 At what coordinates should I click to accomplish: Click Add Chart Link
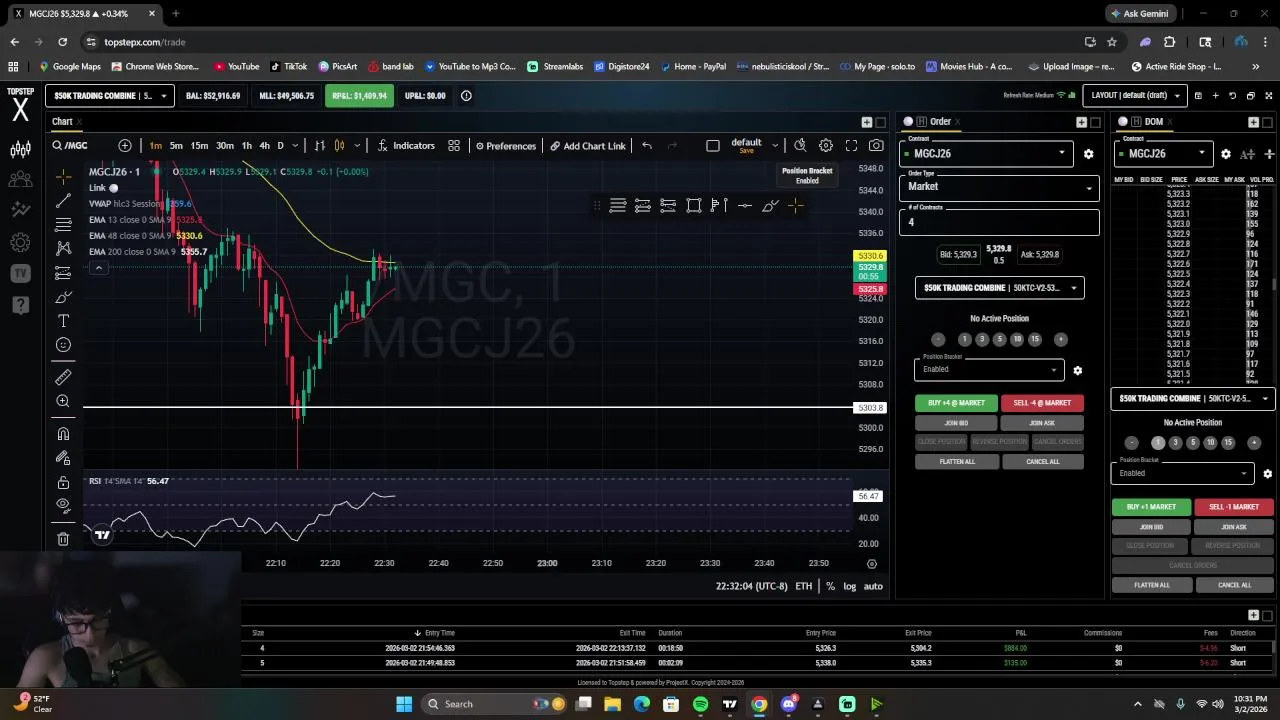[588, 146]
